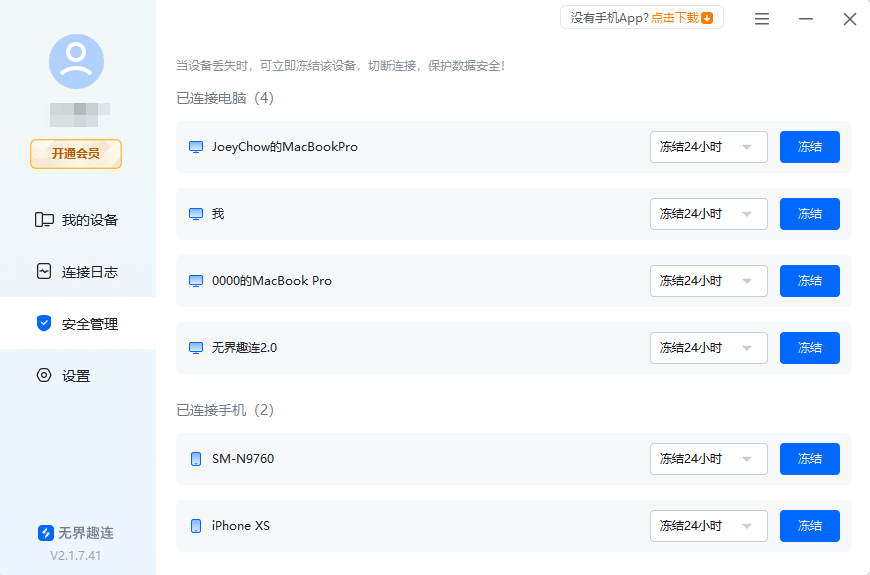Minimize the window
Image resolution: width=870 pixels, height=575 pixels.
point(806,19)
